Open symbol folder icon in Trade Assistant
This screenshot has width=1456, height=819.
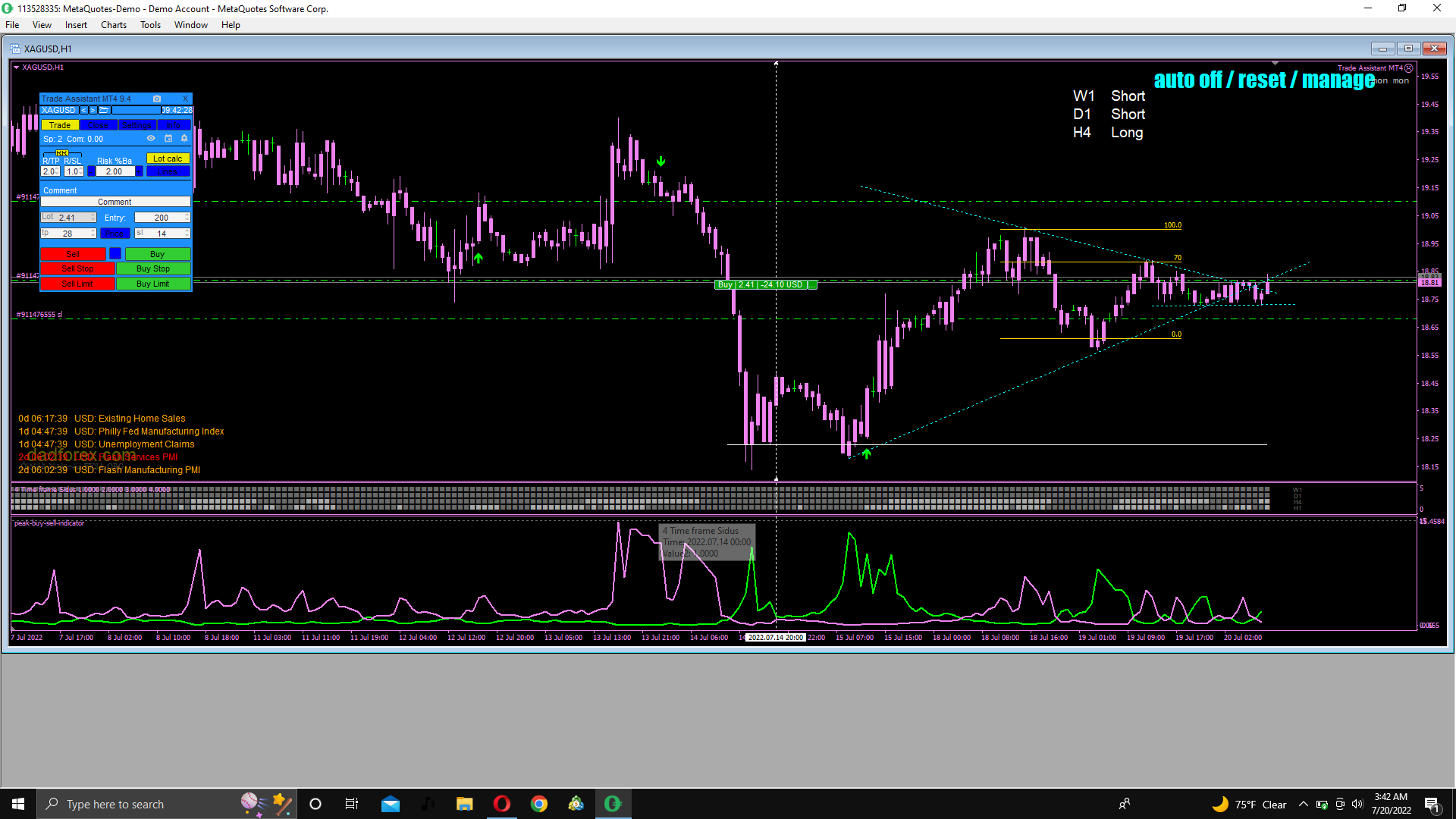coord(105,110)
